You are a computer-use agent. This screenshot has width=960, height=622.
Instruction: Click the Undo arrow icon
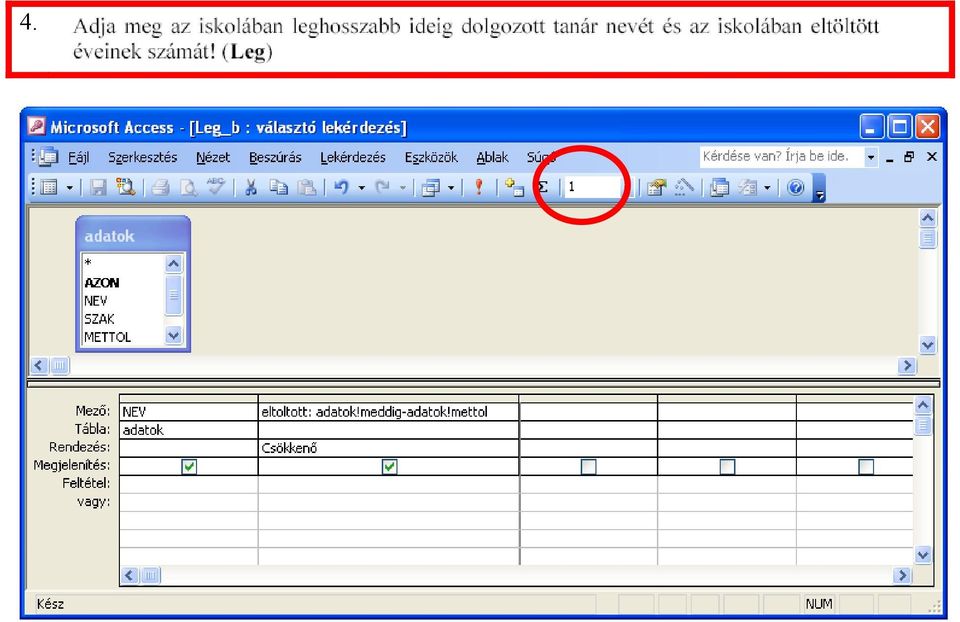tap(341, 187)
